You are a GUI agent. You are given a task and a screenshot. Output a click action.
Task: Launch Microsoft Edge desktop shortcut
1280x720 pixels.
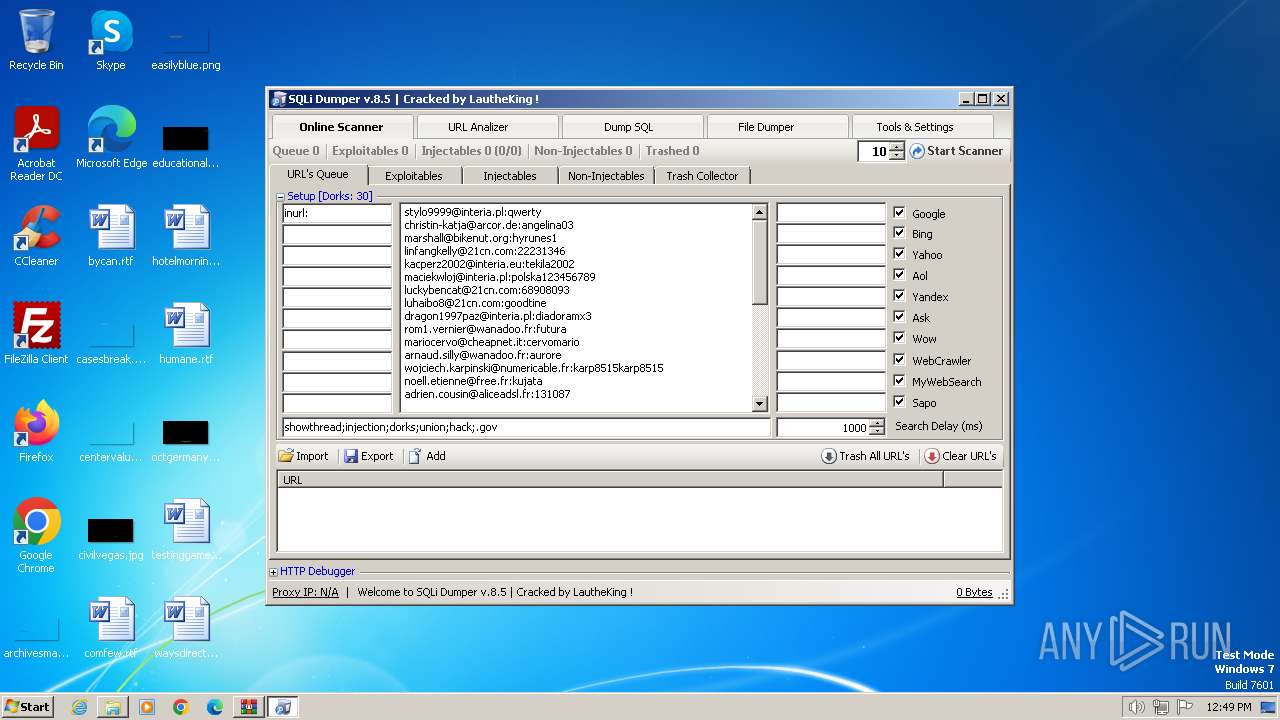(111, 138)
